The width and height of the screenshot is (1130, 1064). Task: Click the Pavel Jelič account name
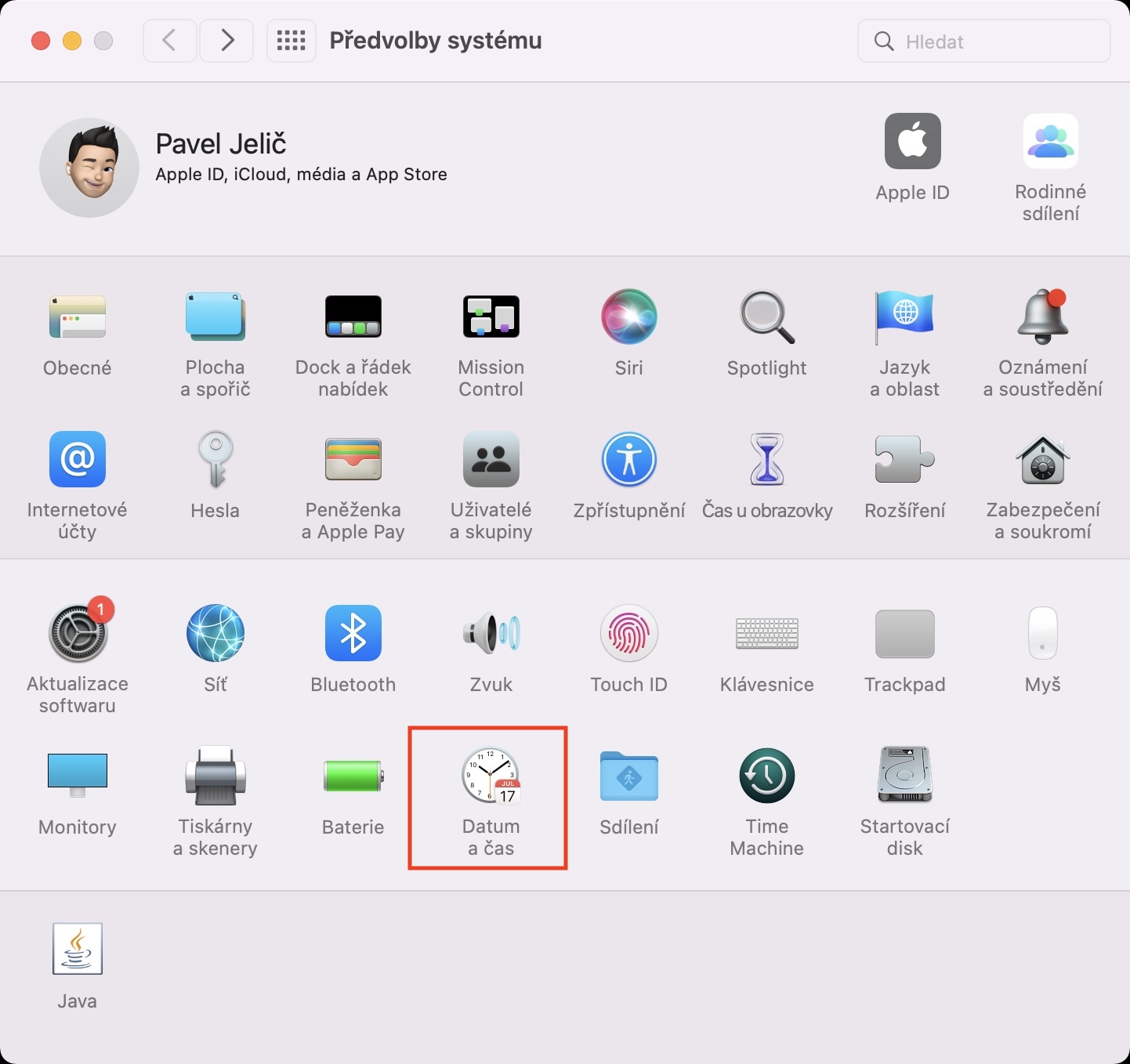[x=221, y=143]
